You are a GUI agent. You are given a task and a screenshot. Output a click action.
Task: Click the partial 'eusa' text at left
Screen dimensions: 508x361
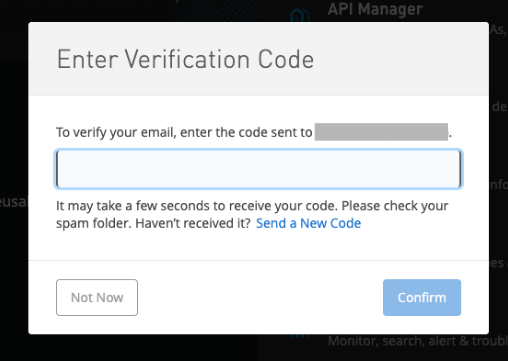(x=13, y=202)
